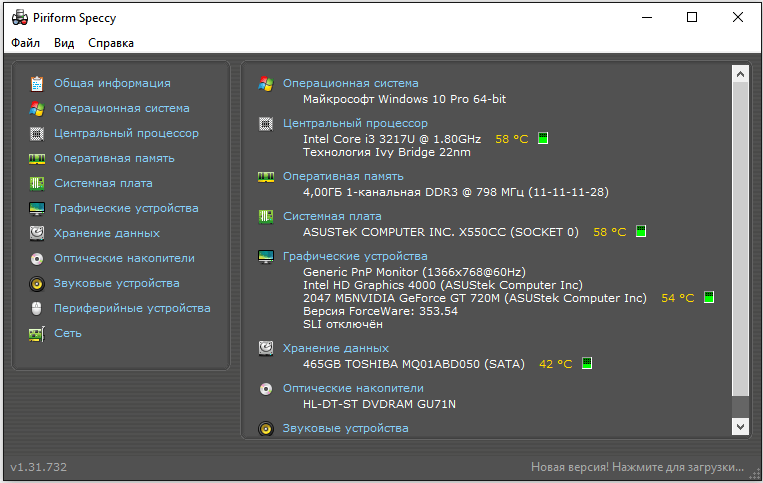Click the green CPU temperature indicator icon
Viewport: 763px width, 483px height.
(x=543, y=138)
